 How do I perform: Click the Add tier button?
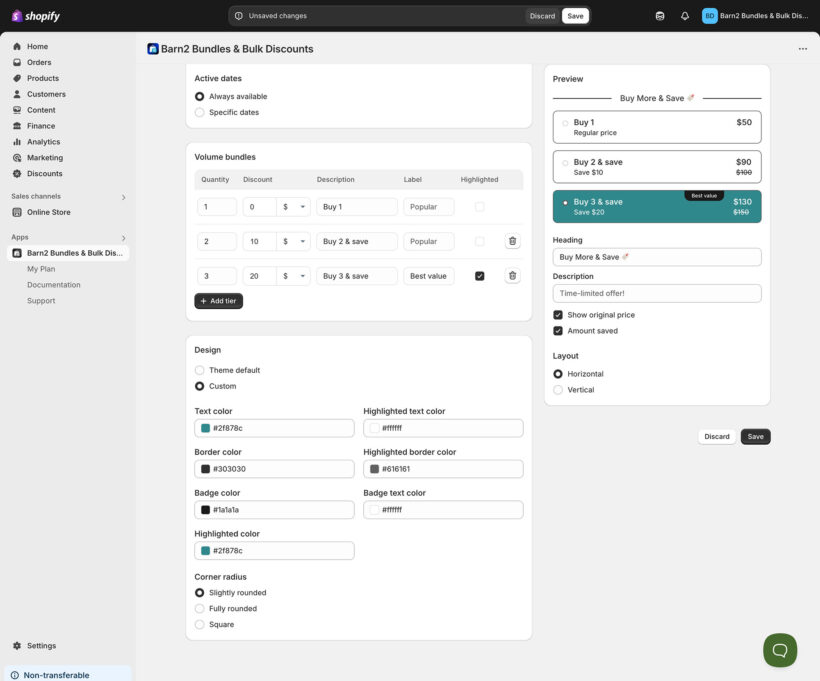pyautogui.click(x=218, y=301)
